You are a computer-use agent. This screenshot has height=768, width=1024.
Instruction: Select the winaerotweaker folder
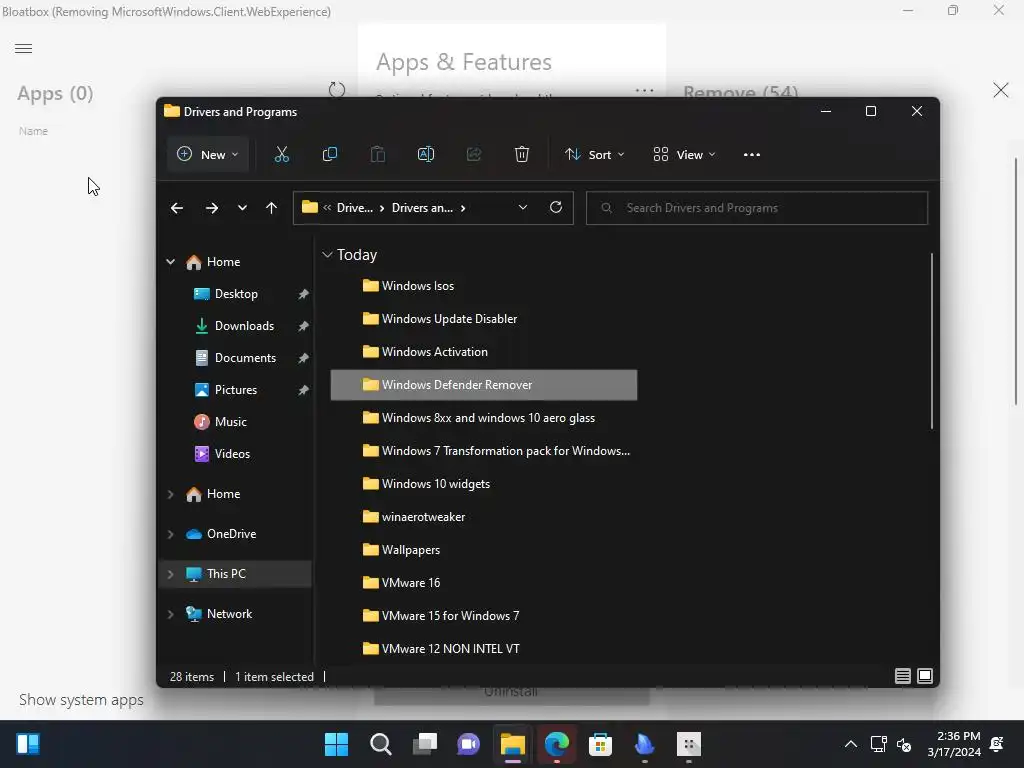point(483,517)
